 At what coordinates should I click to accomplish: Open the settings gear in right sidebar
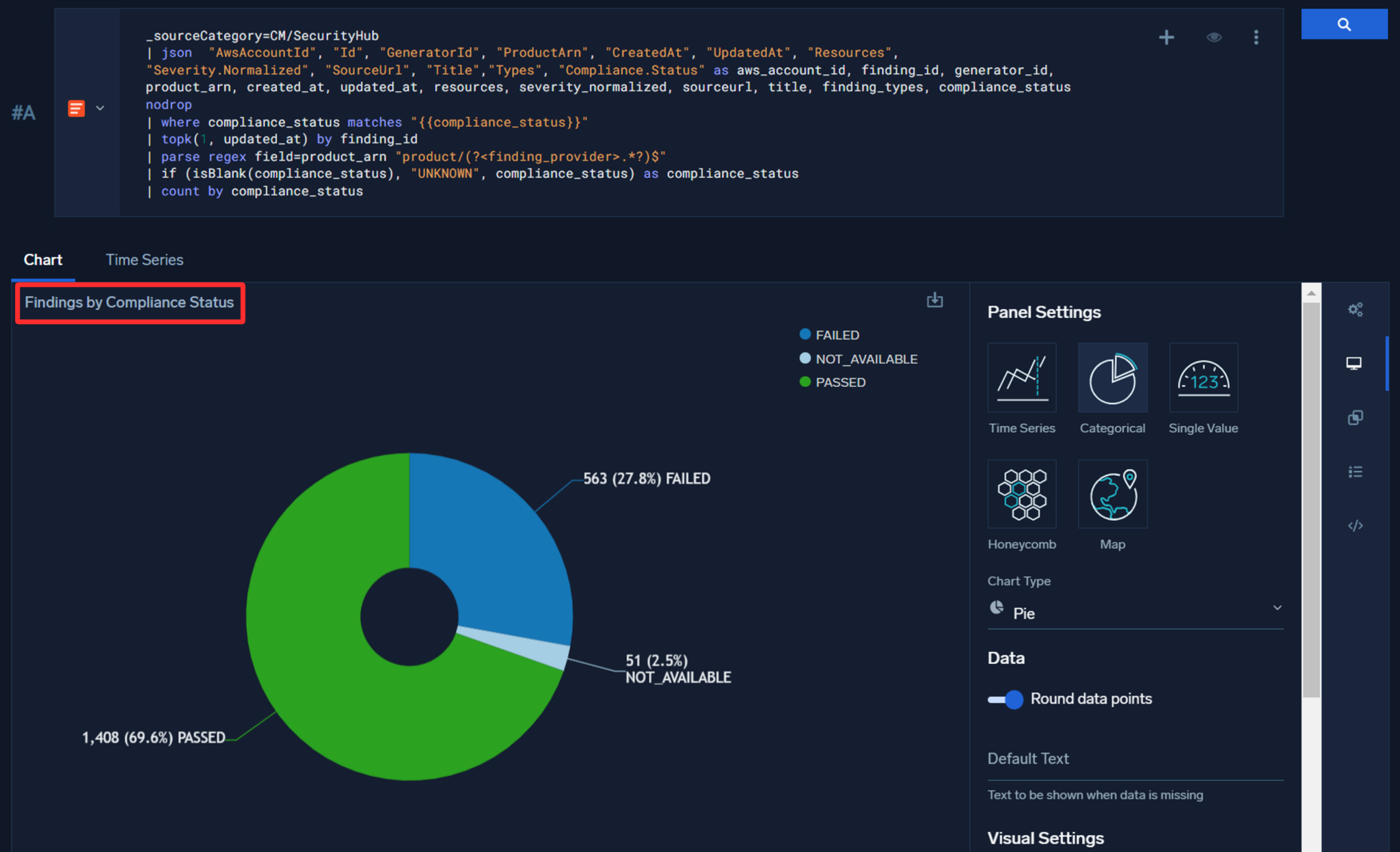pyautogui.click(x=1356, y=309)
